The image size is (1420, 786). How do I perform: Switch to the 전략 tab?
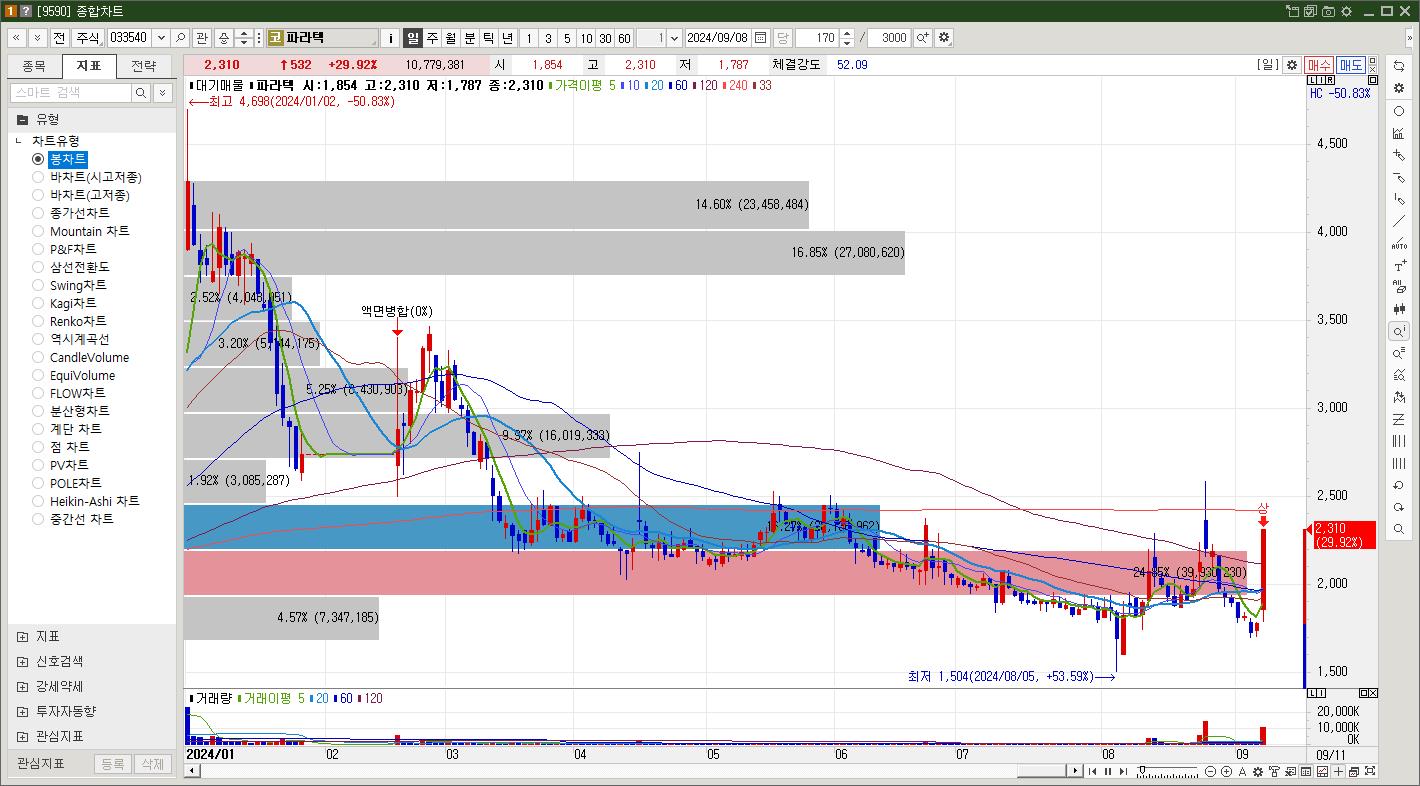(144, 66)
